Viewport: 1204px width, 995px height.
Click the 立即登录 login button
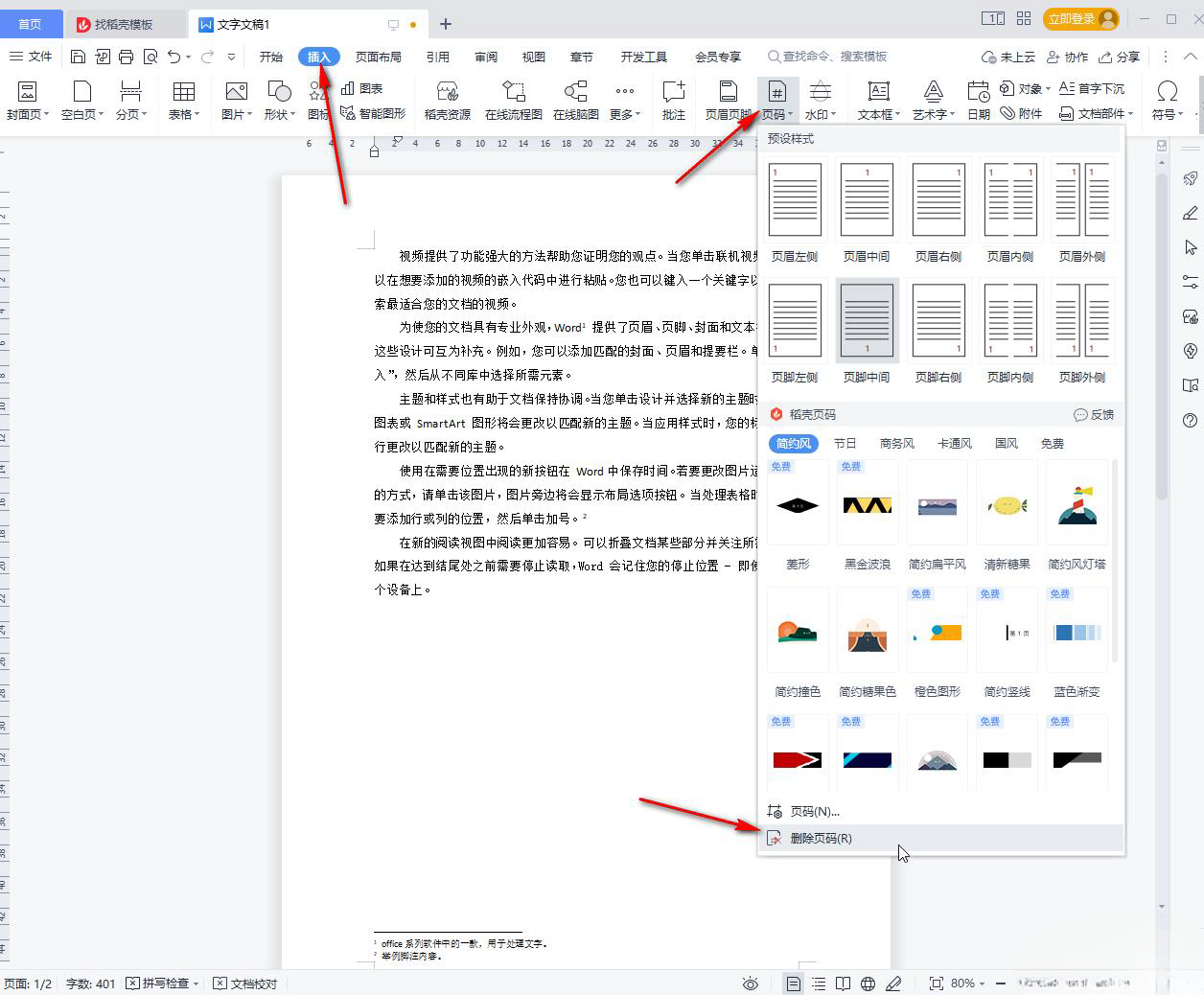tap(1082, 18)
